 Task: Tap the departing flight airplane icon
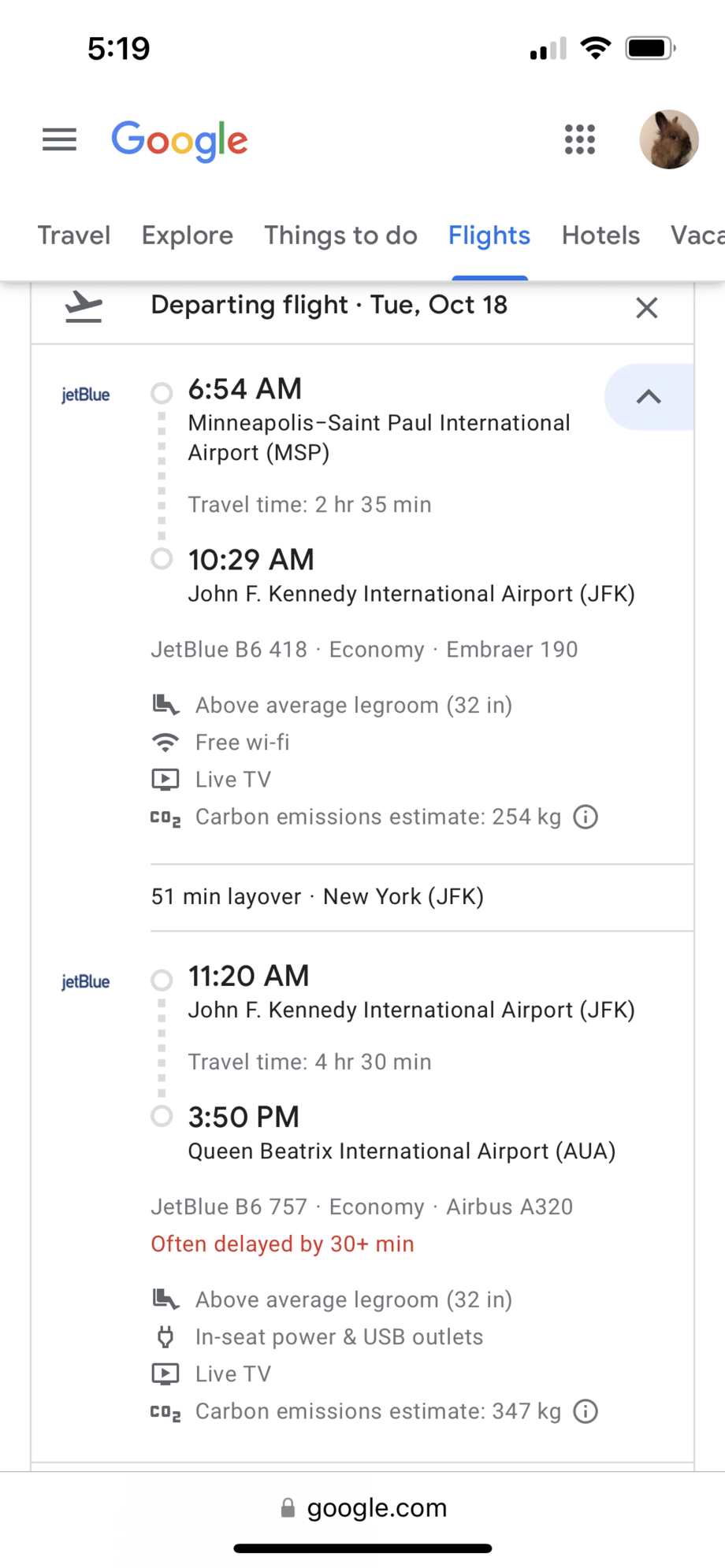(84, 306)
